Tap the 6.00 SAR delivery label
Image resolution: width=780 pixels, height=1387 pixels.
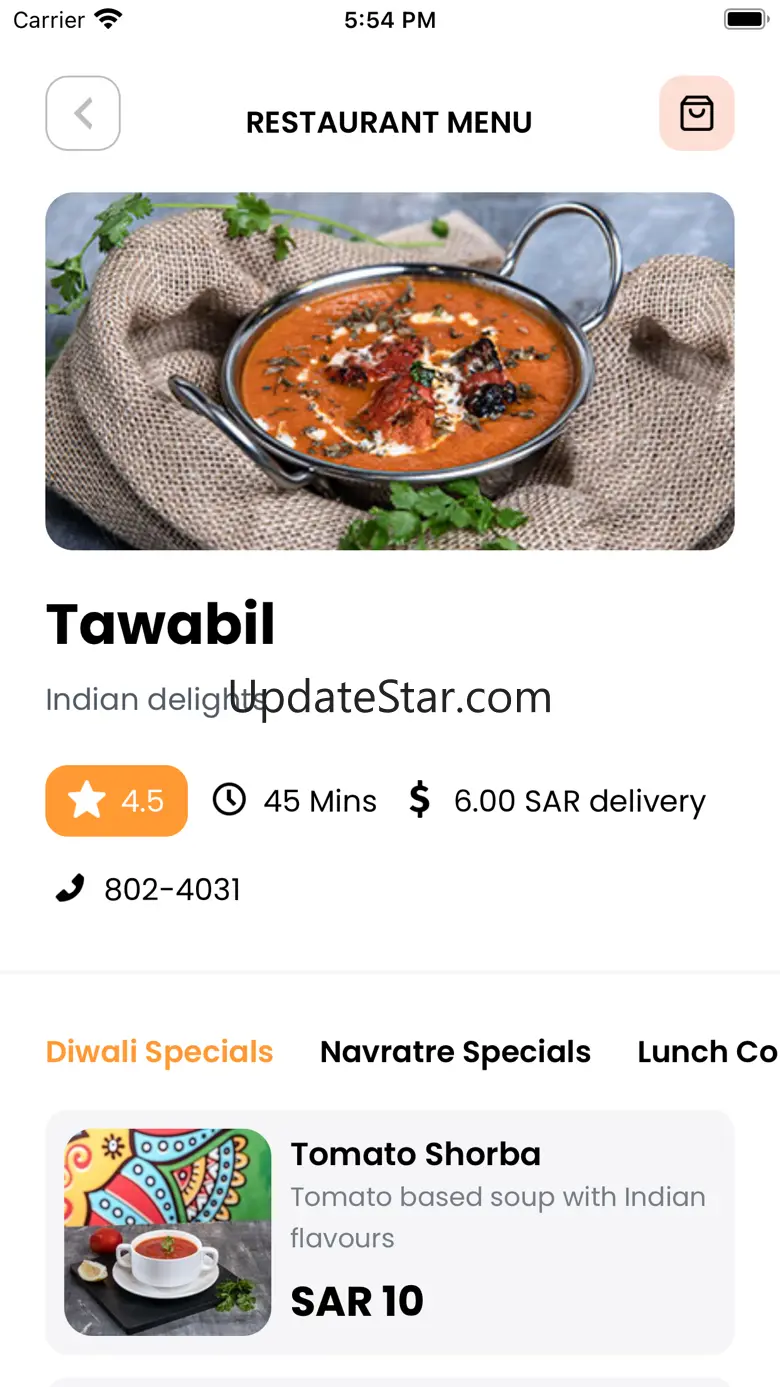click(x=580, y=801)
